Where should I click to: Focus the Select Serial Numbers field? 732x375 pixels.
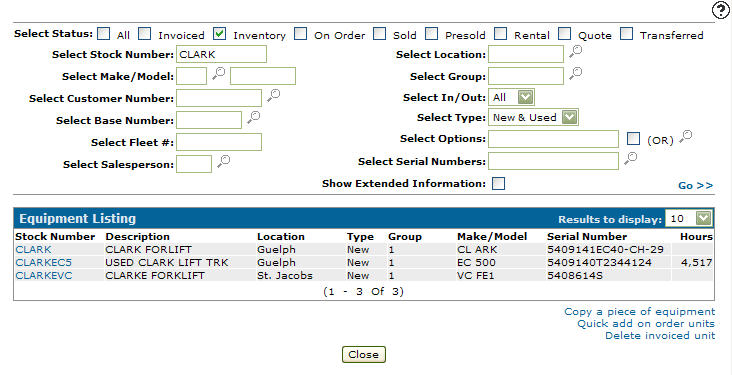coord(554,161)
